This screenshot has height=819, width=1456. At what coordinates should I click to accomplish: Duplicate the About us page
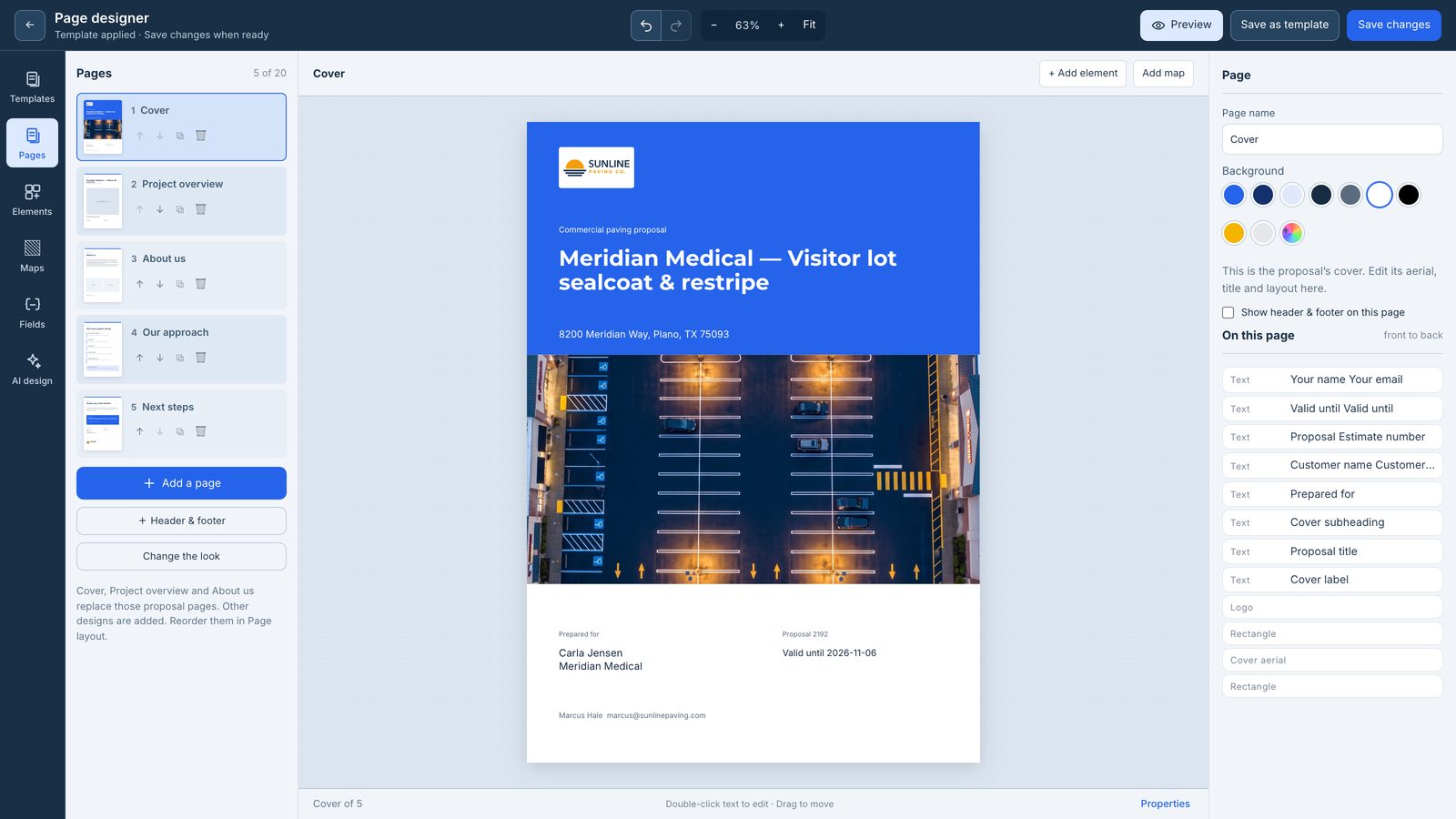pyautogui.click(x=180, y=284)
